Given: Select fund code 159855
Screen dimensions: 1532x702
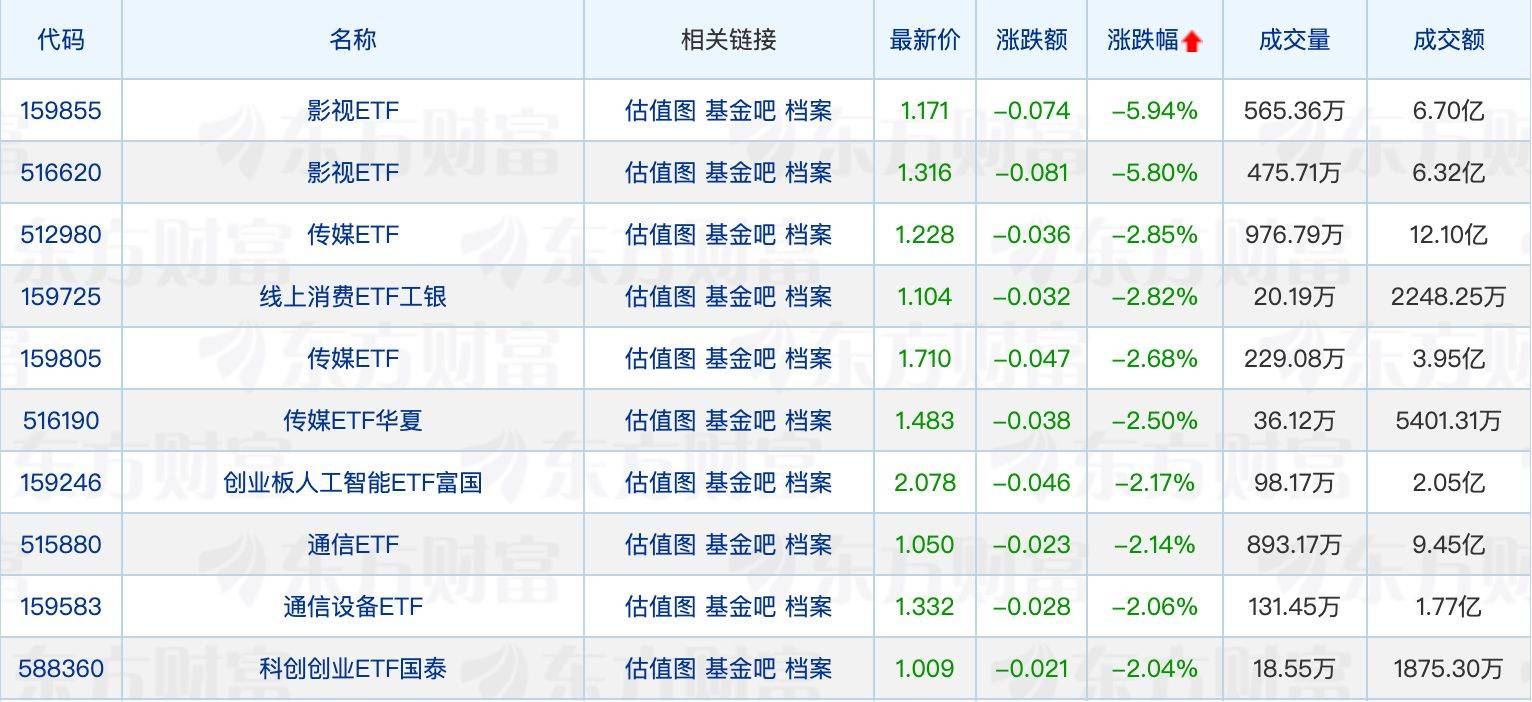Looking at the screenshot, I should click(x=62, y=111).
